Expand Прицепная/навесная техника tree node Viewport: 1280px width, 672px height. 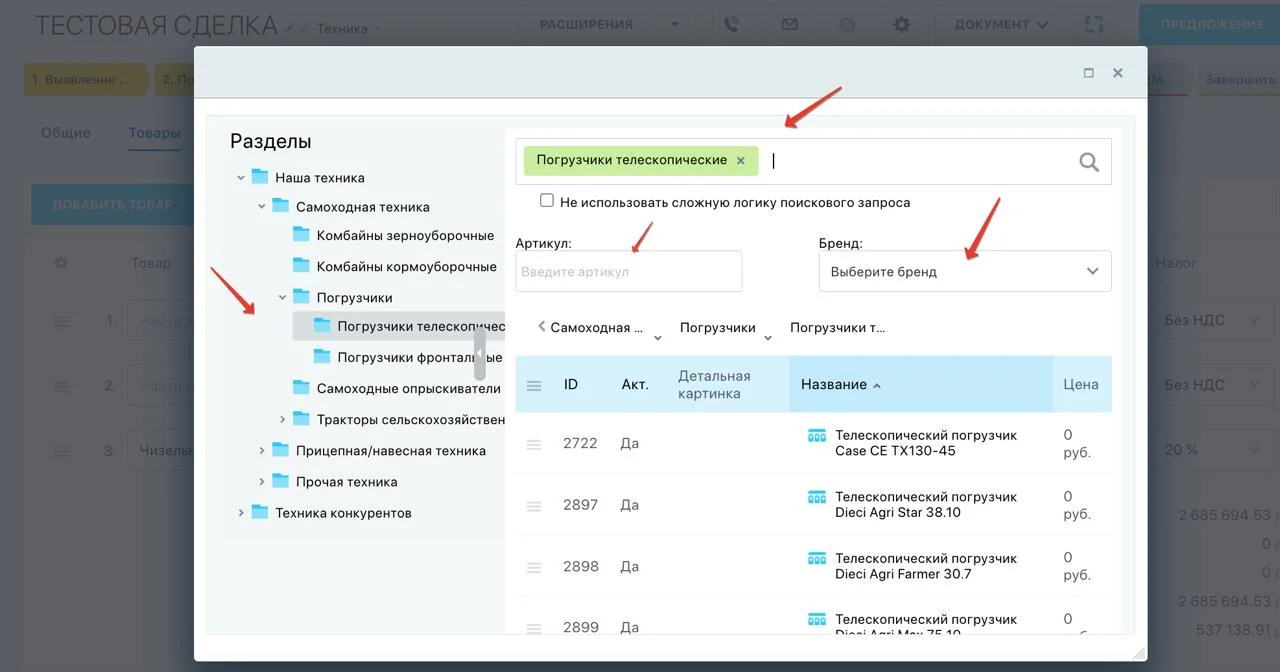(262, 451)
